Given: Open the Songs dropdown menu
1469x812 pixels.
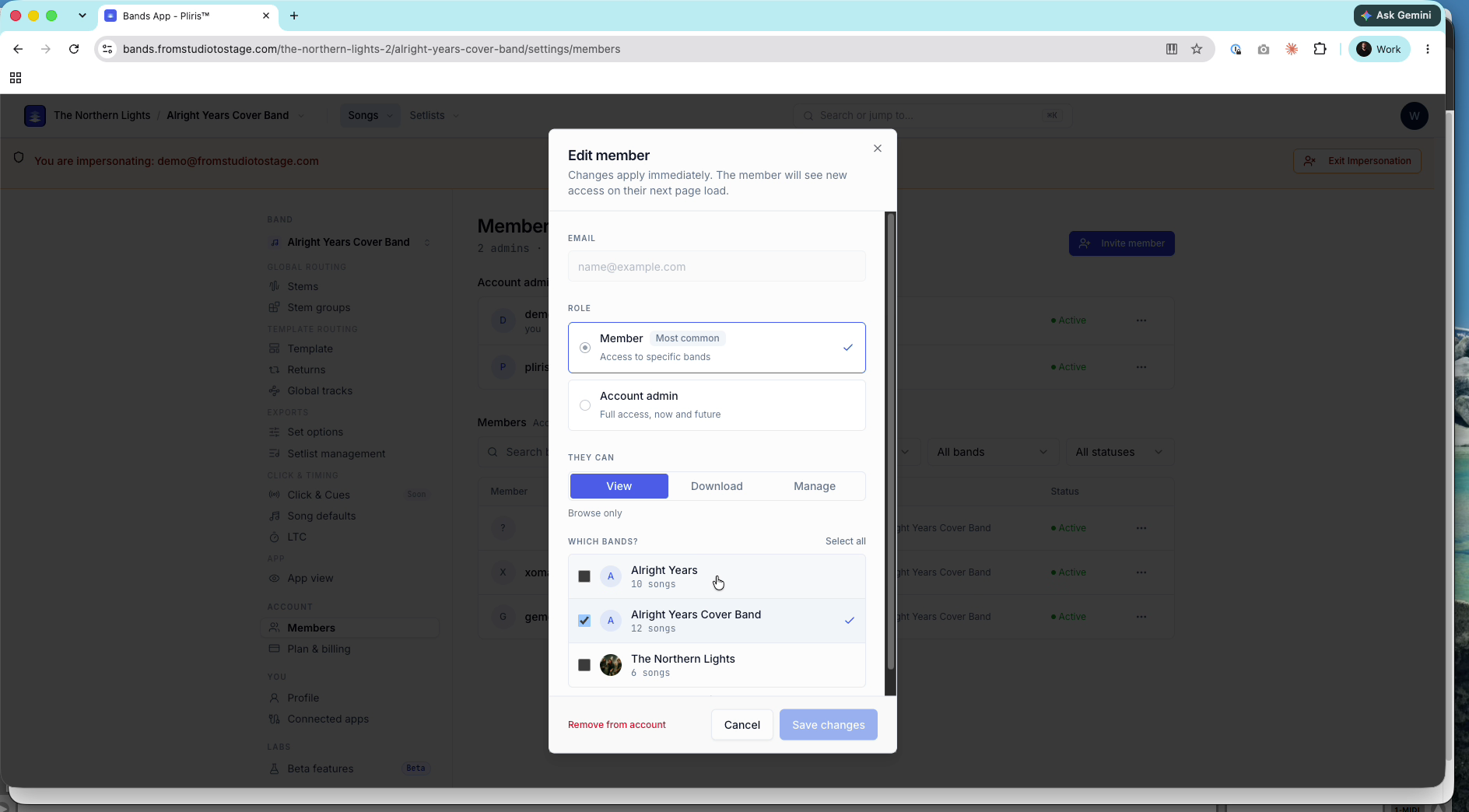Looking at the screenshot, I should 370,115.
